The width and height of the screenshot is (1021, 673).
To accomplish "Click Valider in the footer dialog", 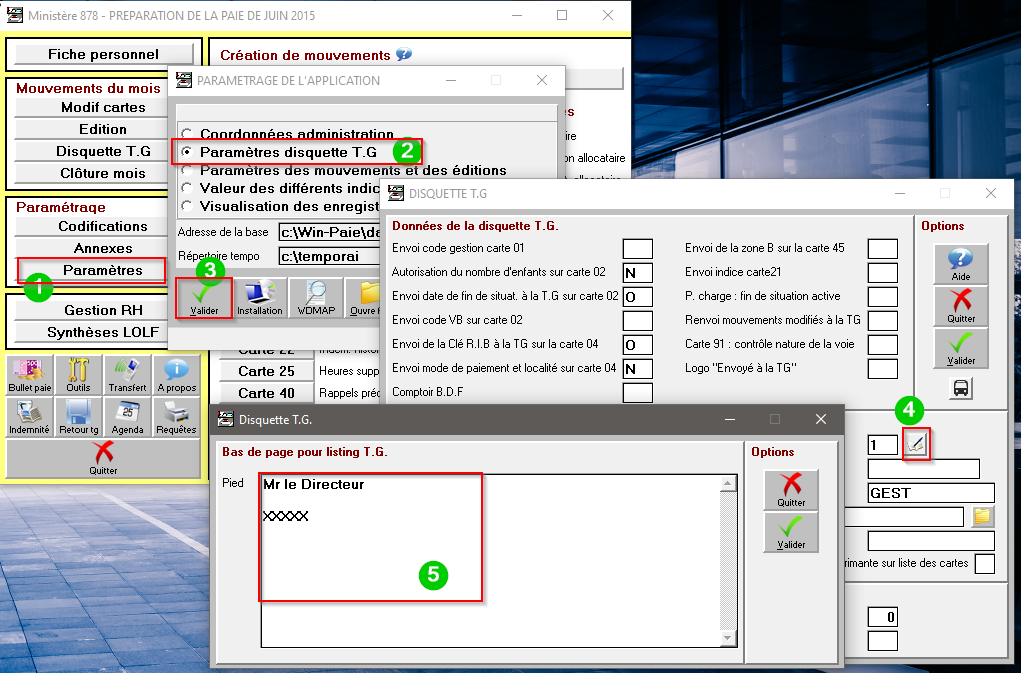I will click(790, 532).
